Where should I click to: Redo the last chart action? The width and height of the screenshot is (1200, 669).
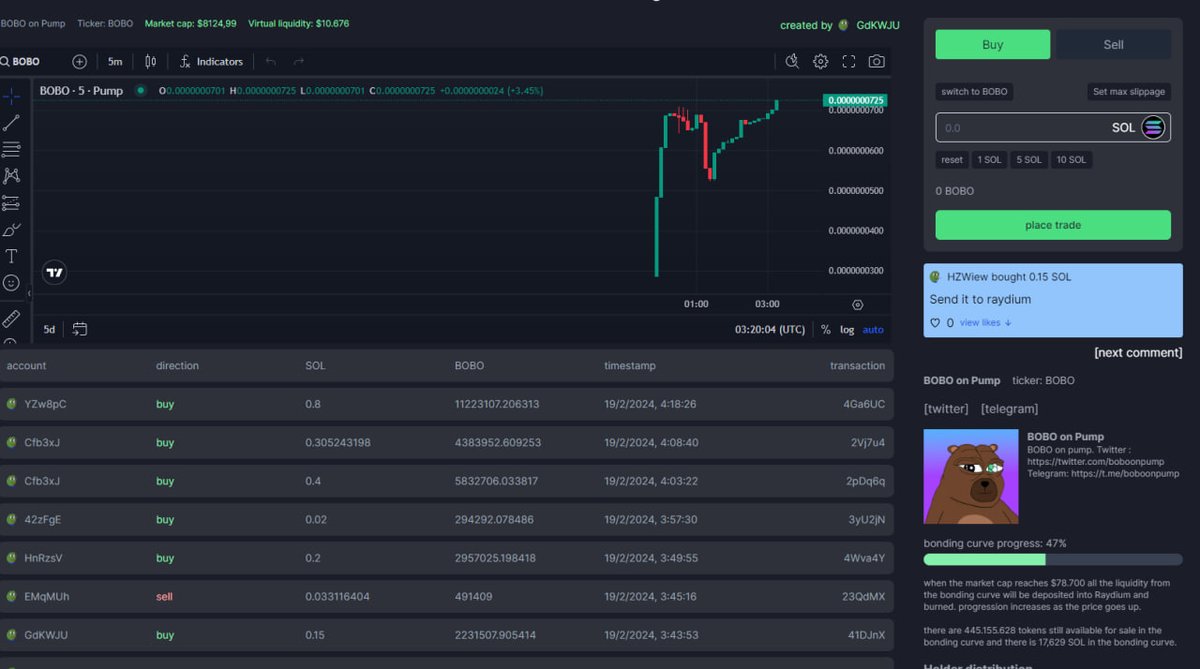pyautogui.click(x=299, y=61)
